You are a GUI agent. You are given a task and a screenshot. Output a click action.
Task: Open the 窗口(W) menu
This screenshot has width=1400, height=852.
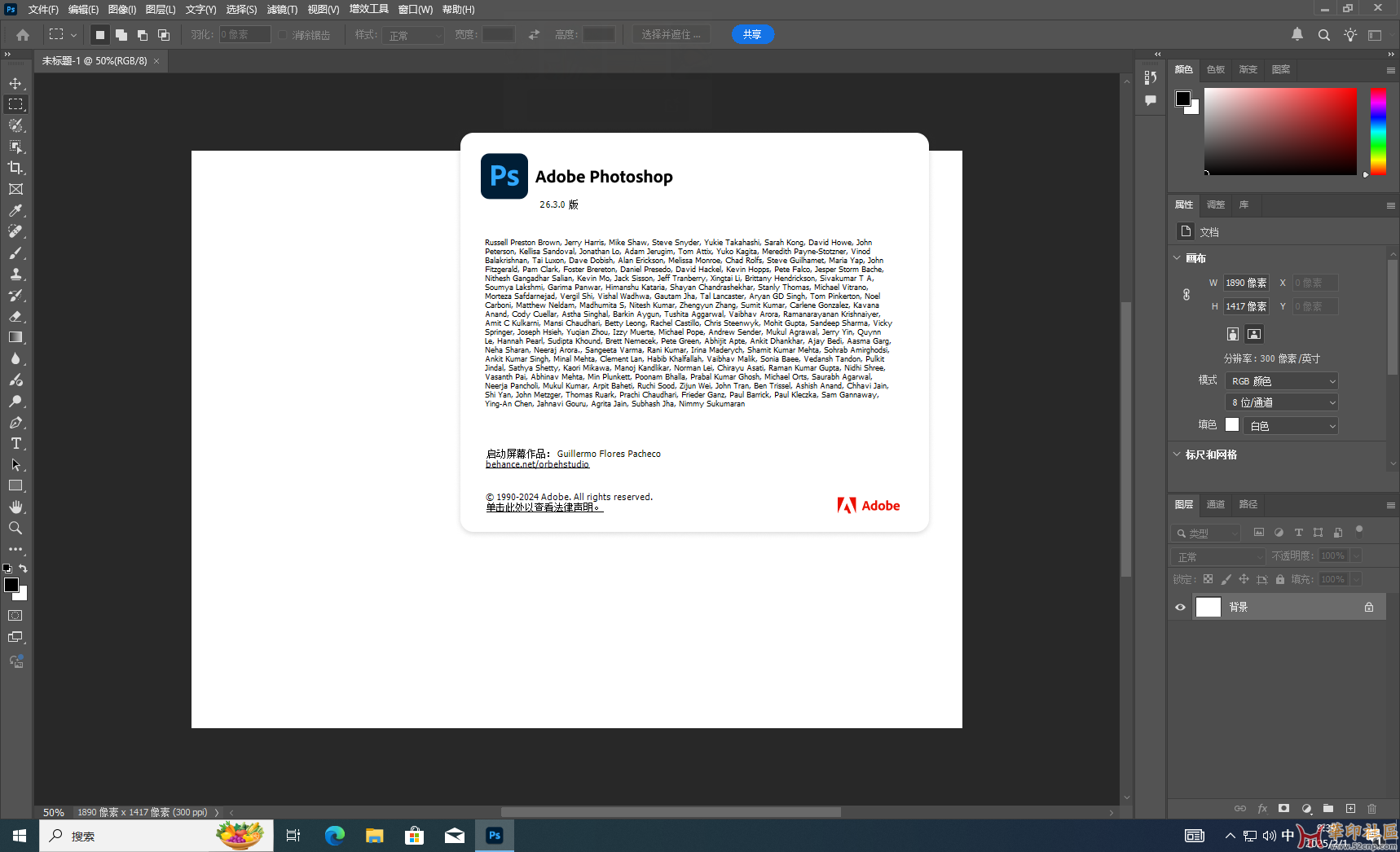pyautogui.click(x=416, y=10)
